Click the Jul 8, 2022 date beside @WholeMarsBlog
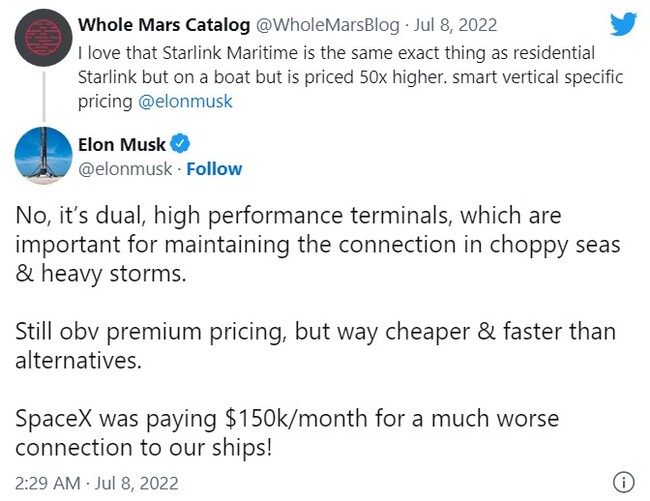The height and width of the screenshot is (501, 650). 455,25
